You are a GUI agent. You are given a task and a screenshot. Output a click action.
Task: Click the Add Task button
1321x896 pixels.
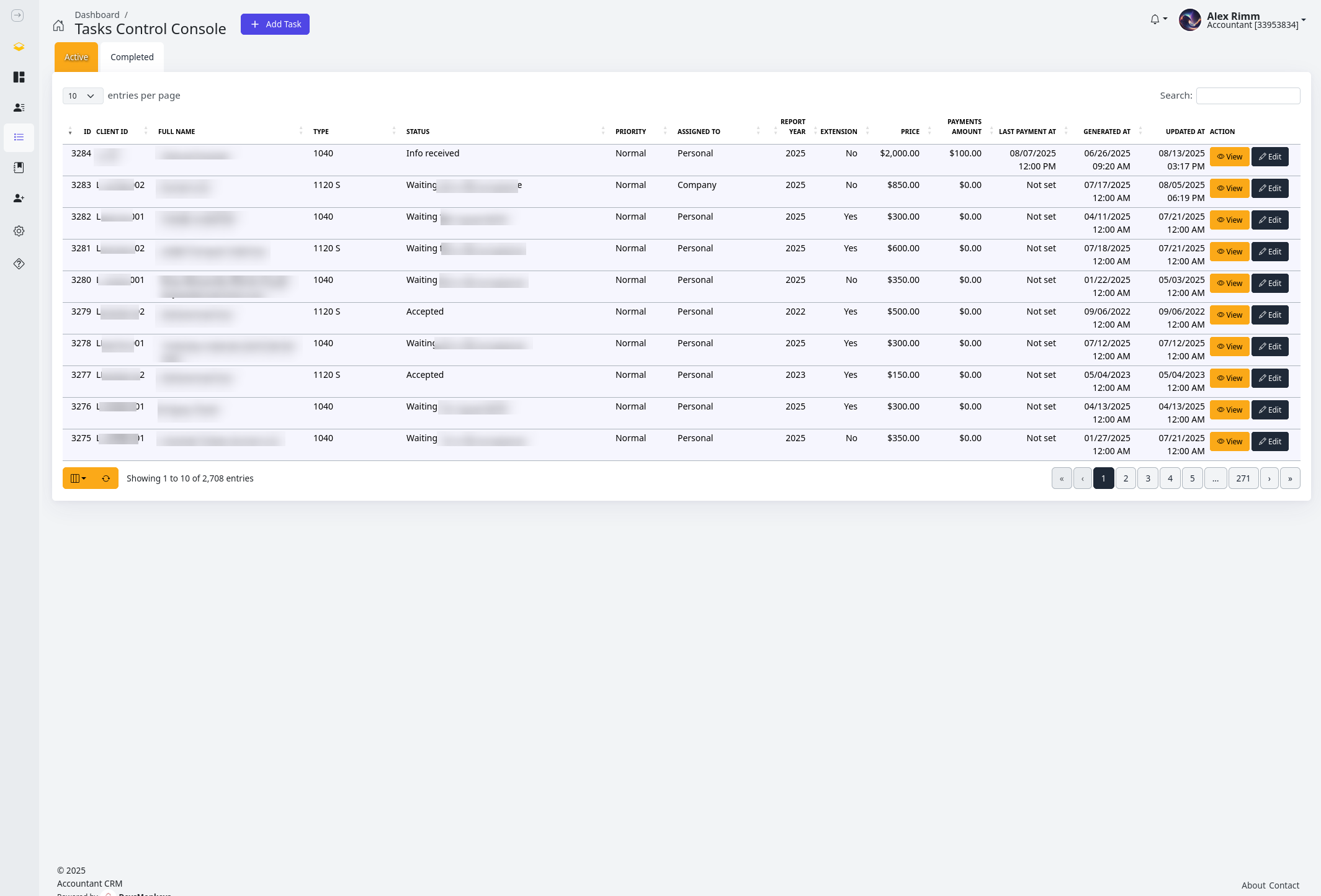275,24
